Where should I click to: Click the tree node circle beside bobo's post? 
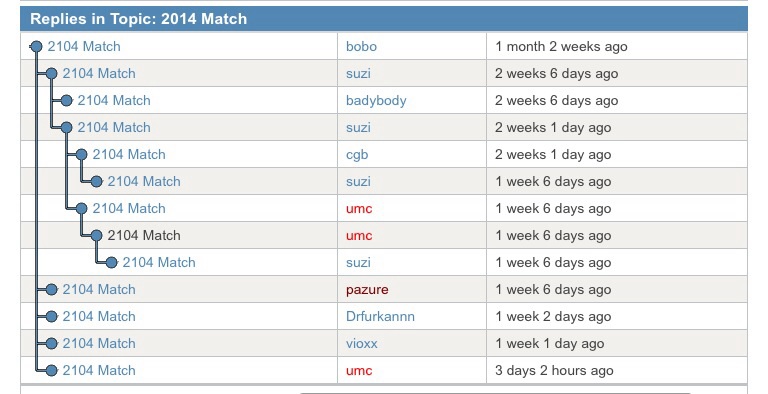point(36,47)
